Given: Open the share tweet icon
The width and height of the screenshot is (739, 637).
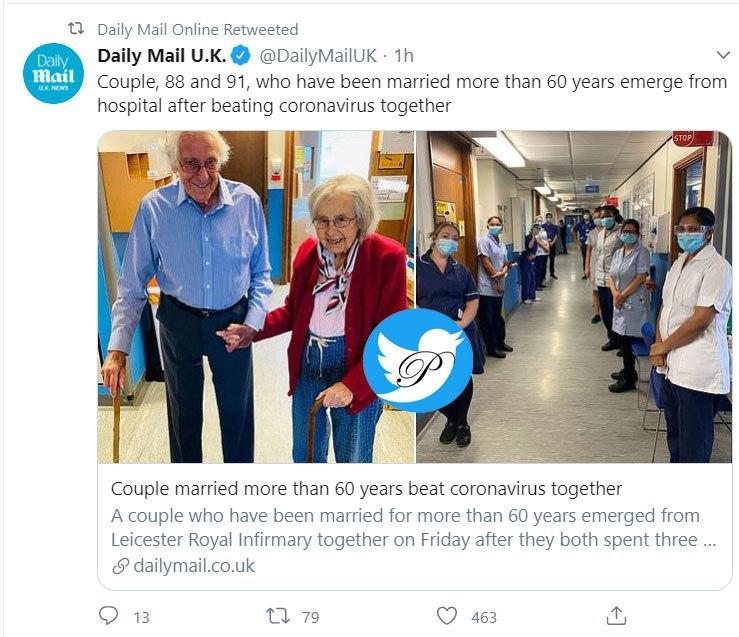Looking at the screenshot, I should click(x=617, y=615).
